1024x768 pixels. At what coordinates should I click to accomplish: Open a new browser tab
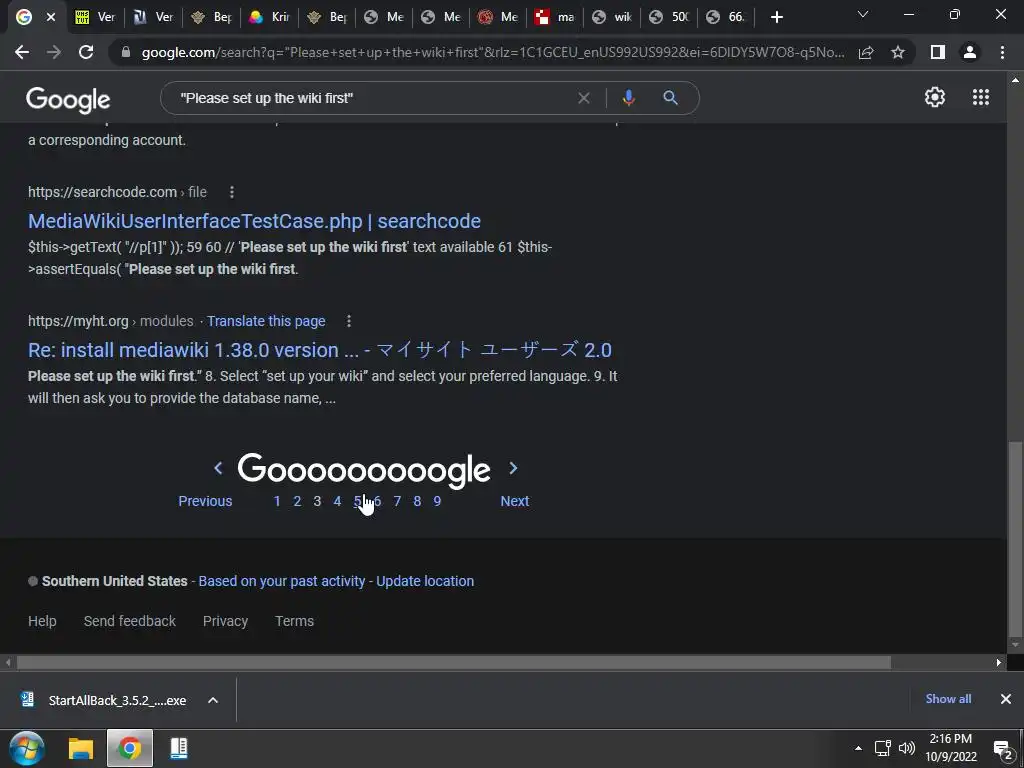(x=776, y=17)
